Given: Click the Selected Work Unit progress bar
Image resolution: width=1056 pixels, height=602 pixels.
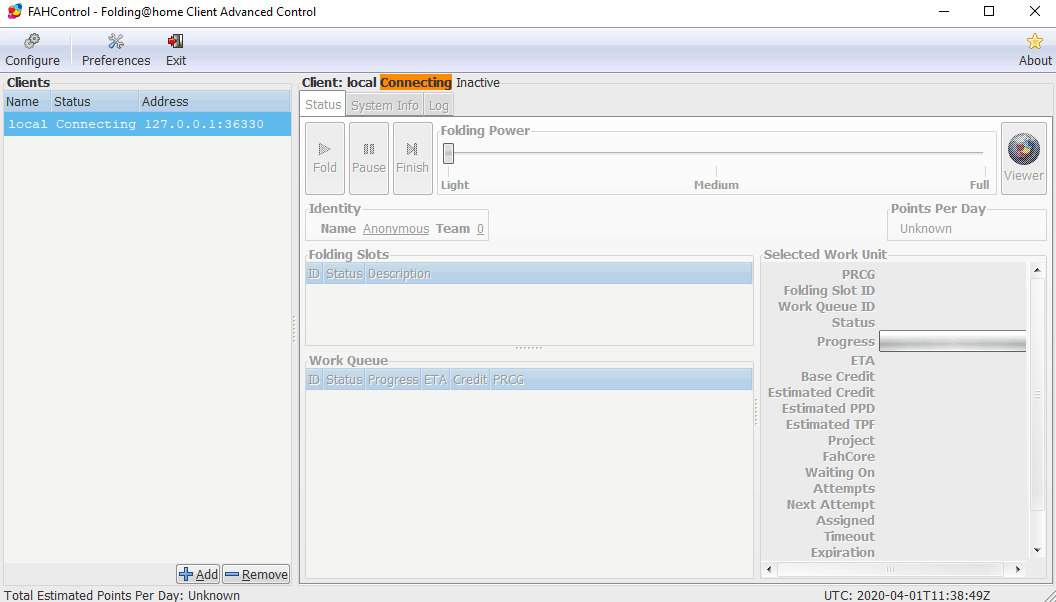Looking at the screenshot, I should [952, 341].
